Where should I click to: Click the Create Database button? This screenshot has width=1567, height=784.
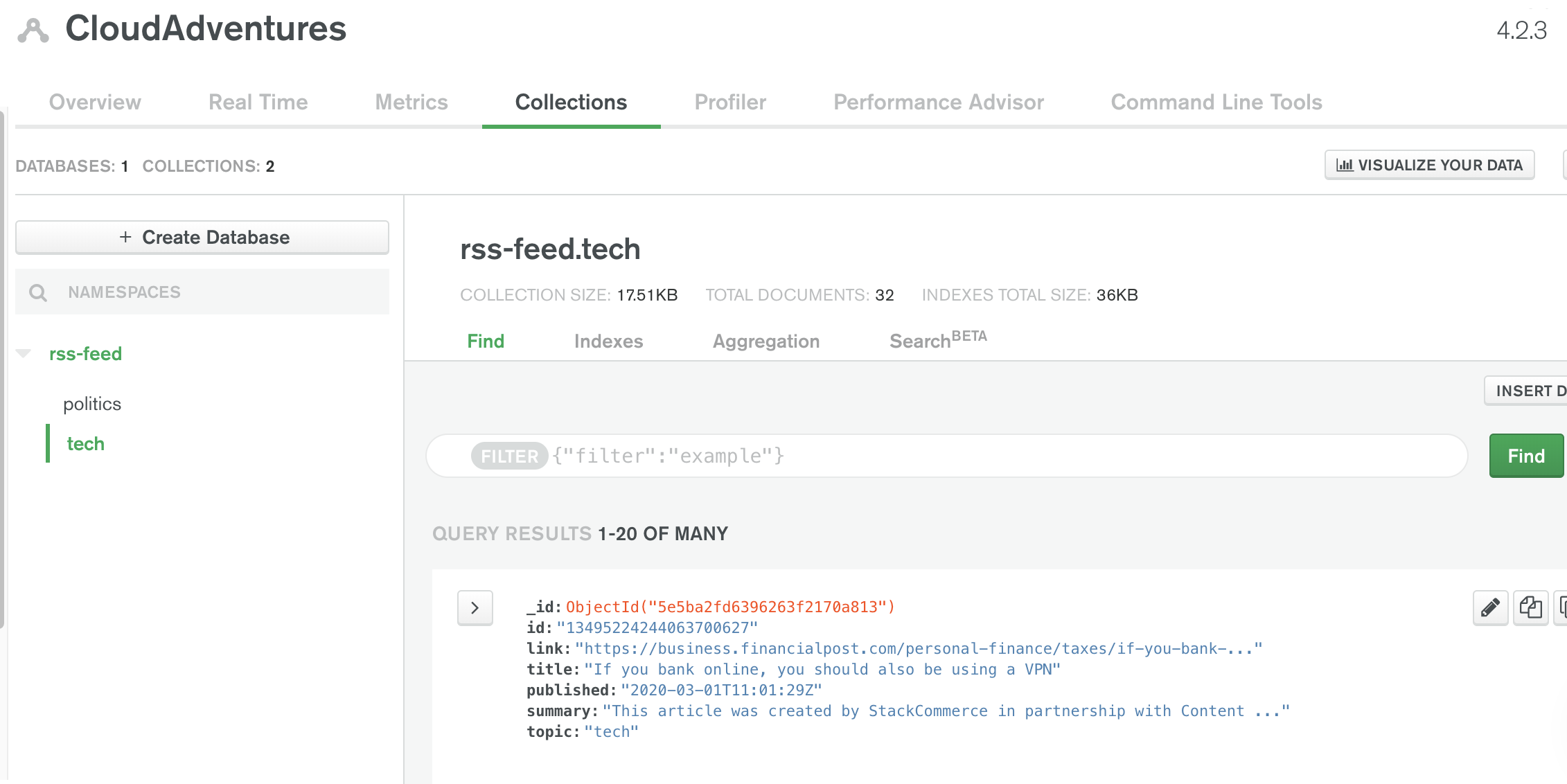202,238
